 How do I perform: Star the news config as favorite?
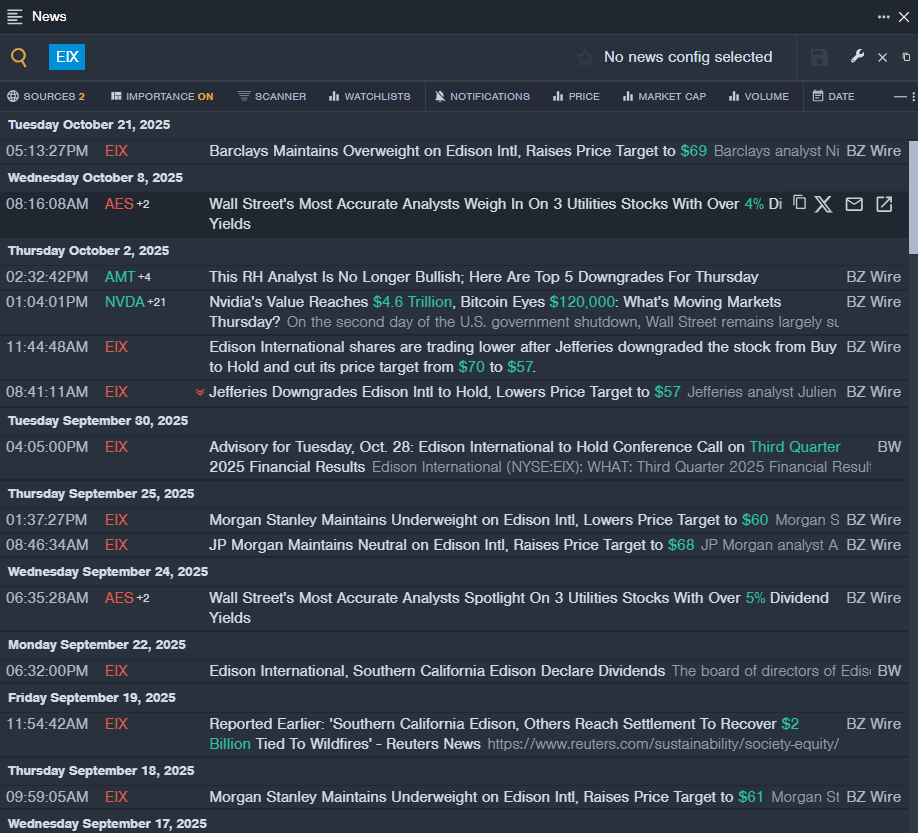tap(585, 58)
